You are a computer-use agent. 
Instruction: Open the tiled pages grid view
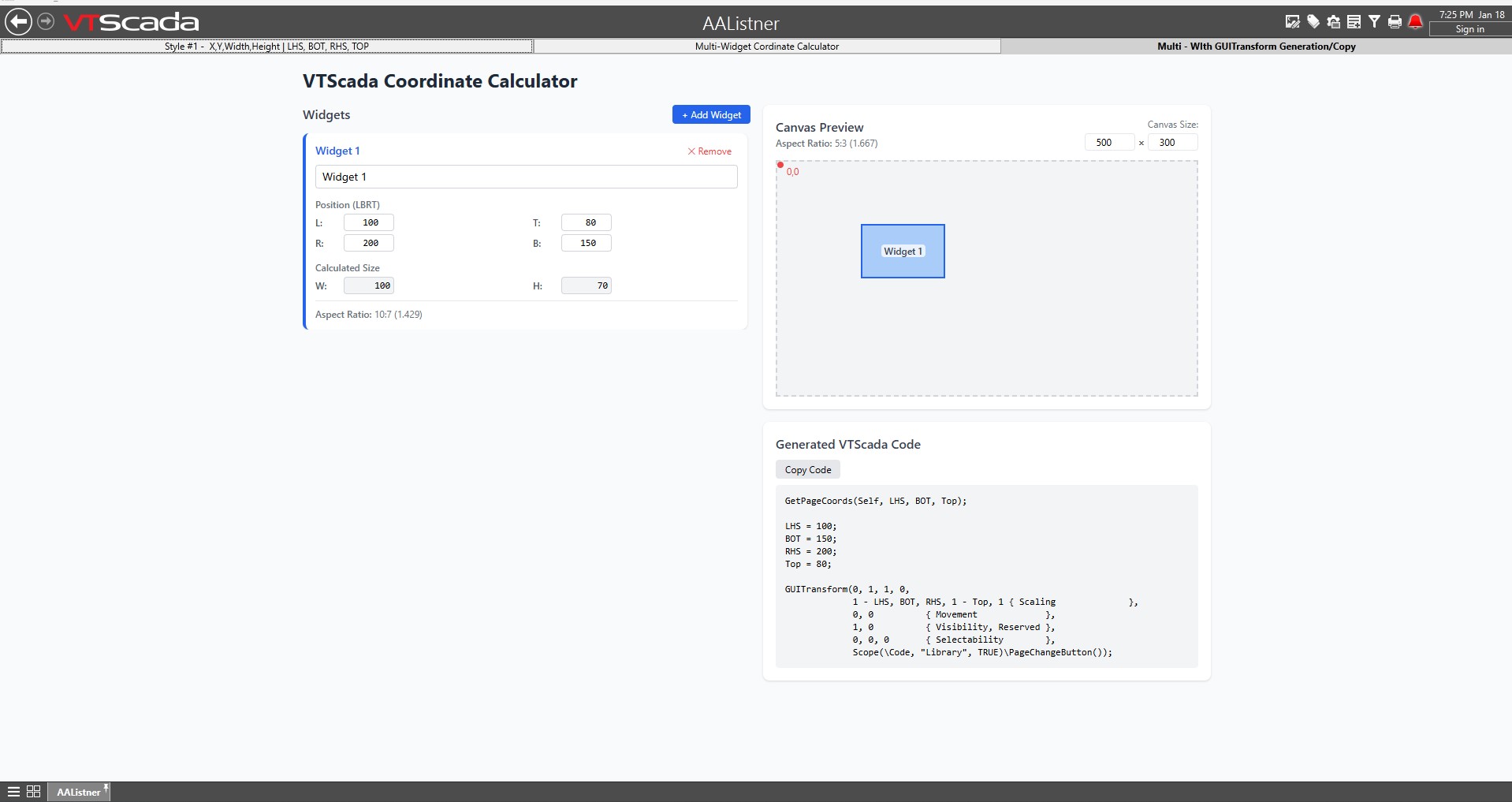click(x=34, y=792)
